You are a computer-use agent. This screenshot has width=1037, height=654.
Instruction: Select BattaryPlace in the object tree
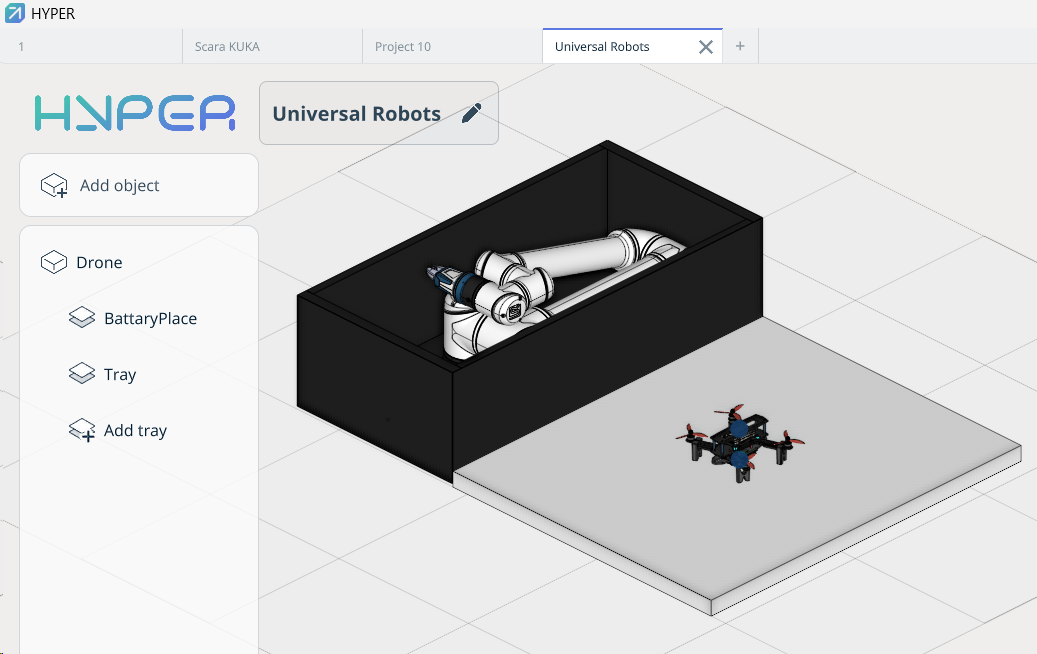(150, 319)
